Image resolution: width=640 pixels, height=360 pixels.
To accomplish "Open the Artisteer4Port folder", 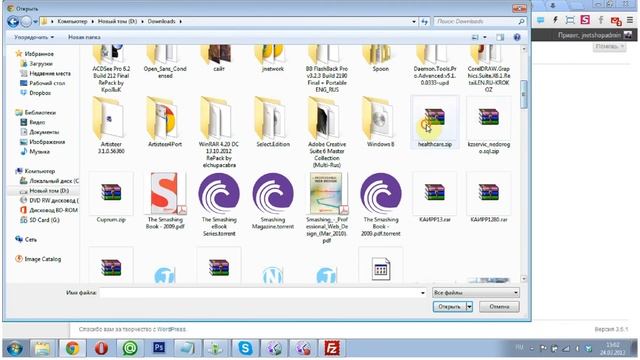I will point(165,122).
